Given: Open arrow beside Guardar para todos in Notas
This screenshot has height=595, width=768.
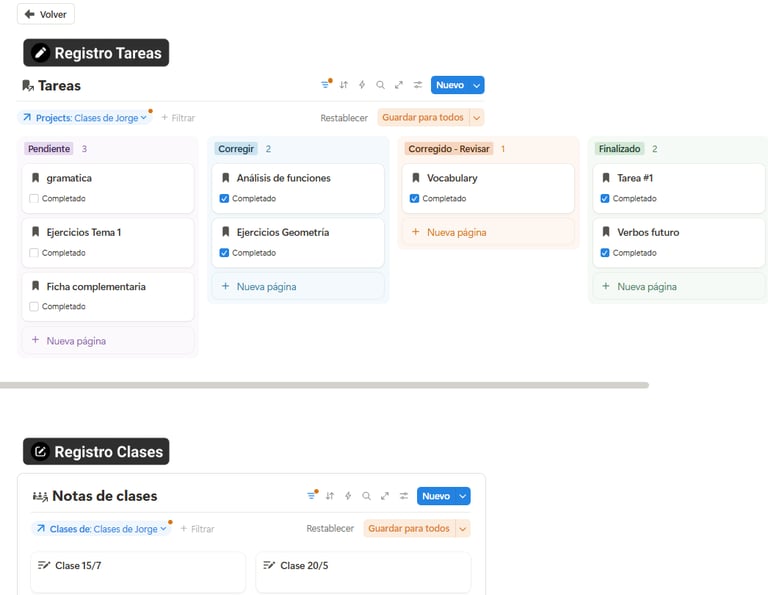Looking at the screenshot, I should [x=463, y=529].
